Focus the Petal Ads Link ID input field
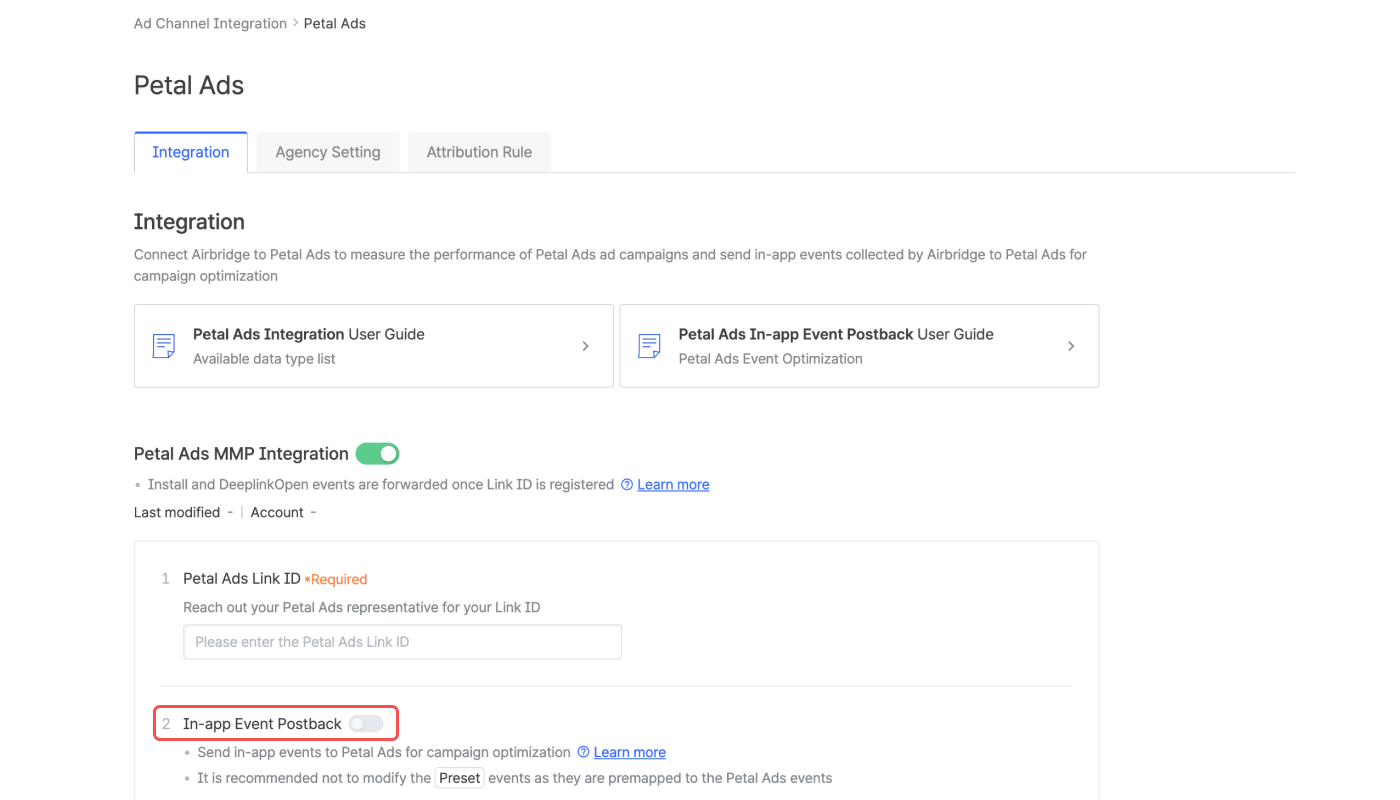 point(402,642)
